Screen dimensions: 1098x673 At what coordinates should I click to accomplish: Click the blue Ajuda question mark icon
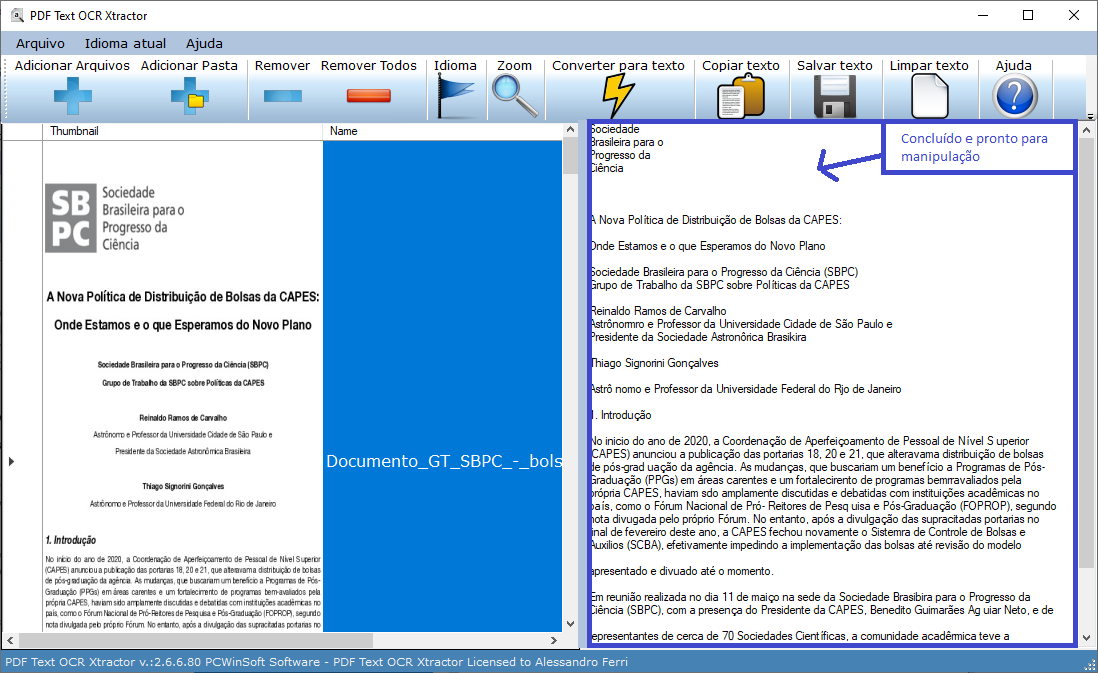1014,97
